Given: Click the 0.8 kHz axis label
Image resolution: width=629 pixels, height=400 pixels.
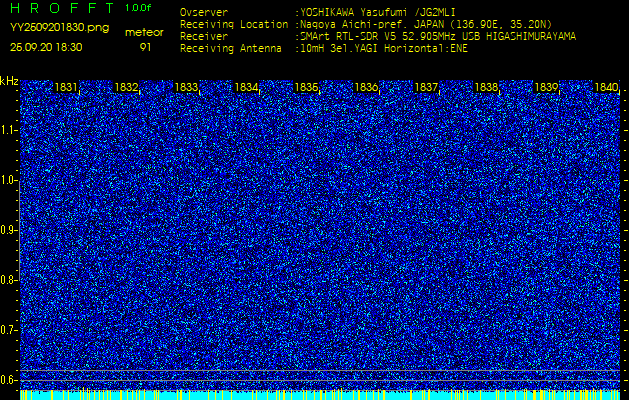Looking at the screenshot, I should pyautogui.click(x=8, y=280).
